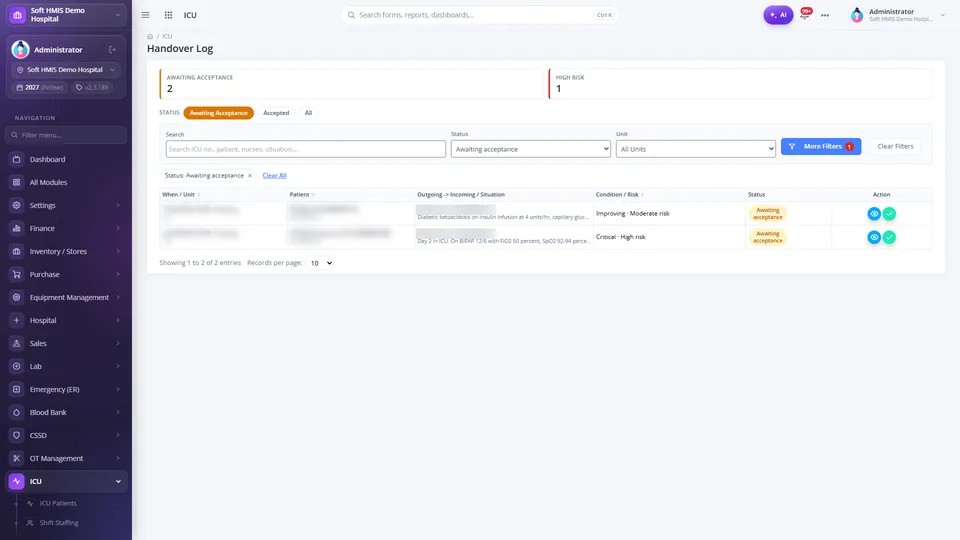Expand the Finance sidebar menu

pyautogui.click(x=66, y=228)
